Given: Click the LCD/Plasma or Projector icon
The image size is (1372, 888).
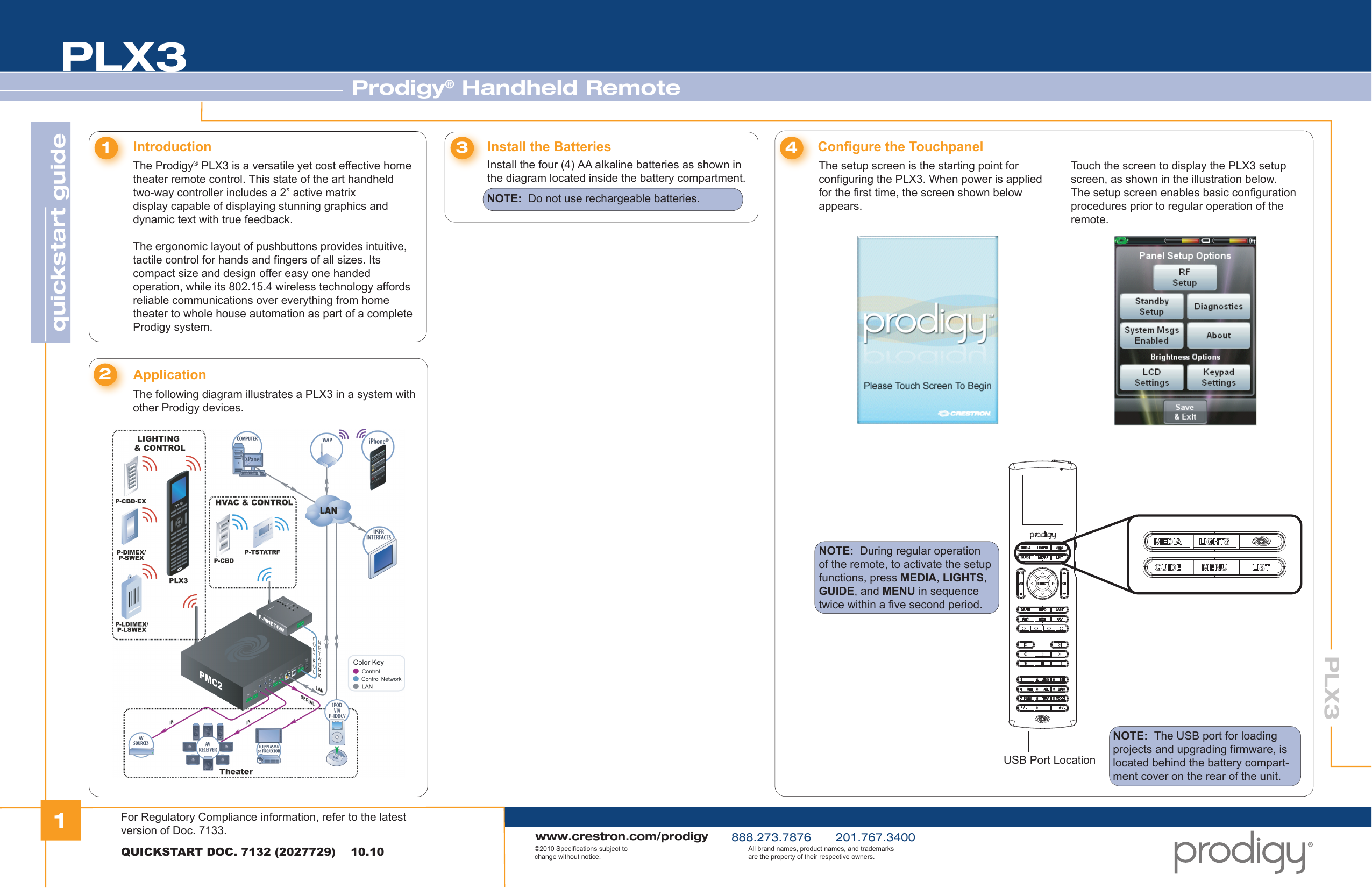Looking at the screenshot, I should [268, 745].
